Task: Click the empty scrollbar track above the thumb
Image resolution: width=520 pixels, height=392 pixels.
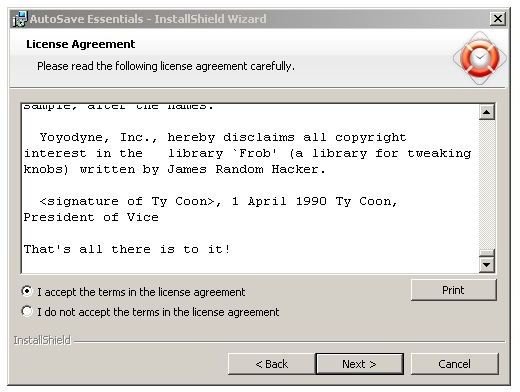Action: click(487, 184)
